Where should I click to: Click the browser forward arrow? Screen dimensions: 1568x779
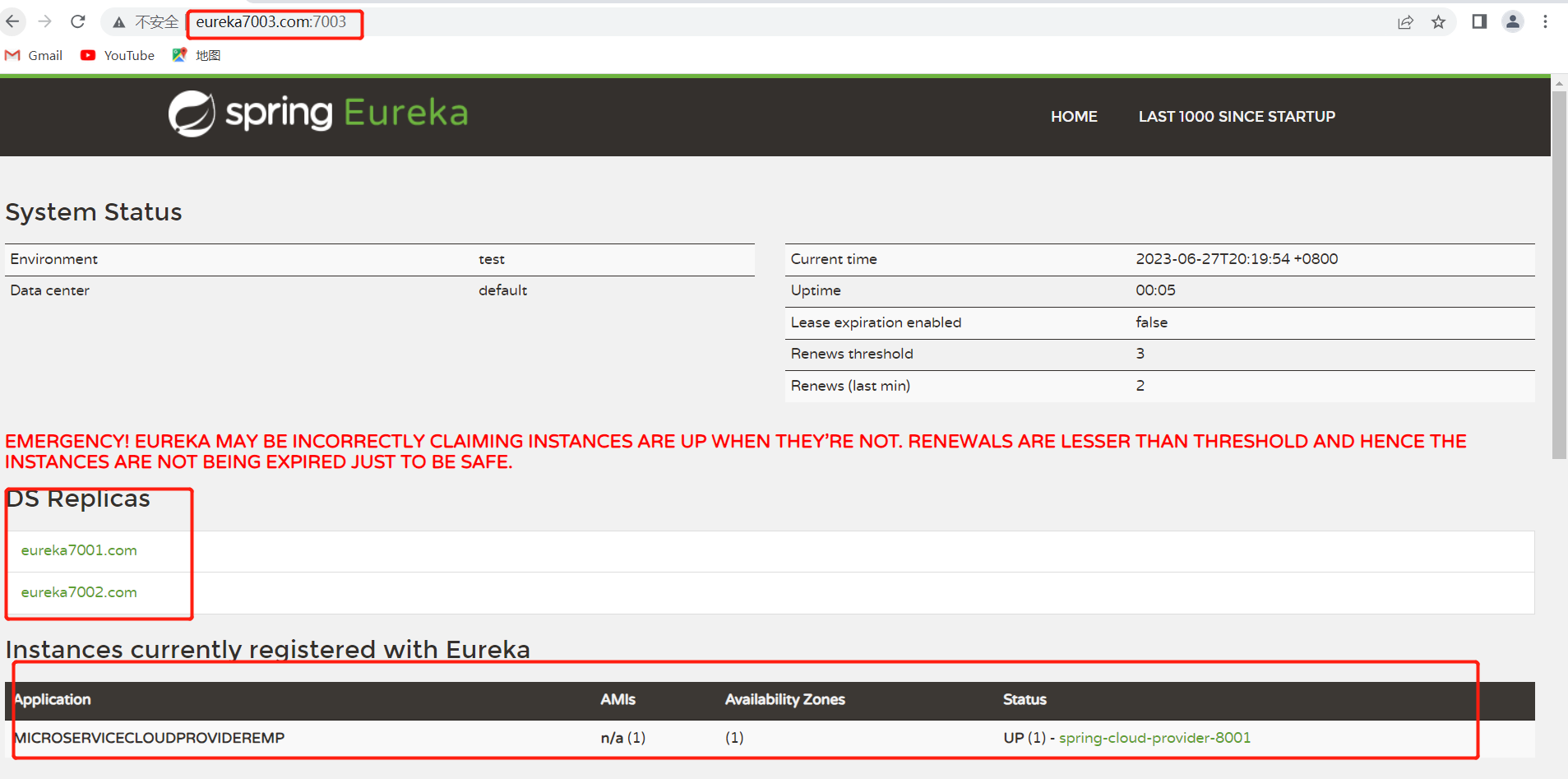(x=45, y=21)
